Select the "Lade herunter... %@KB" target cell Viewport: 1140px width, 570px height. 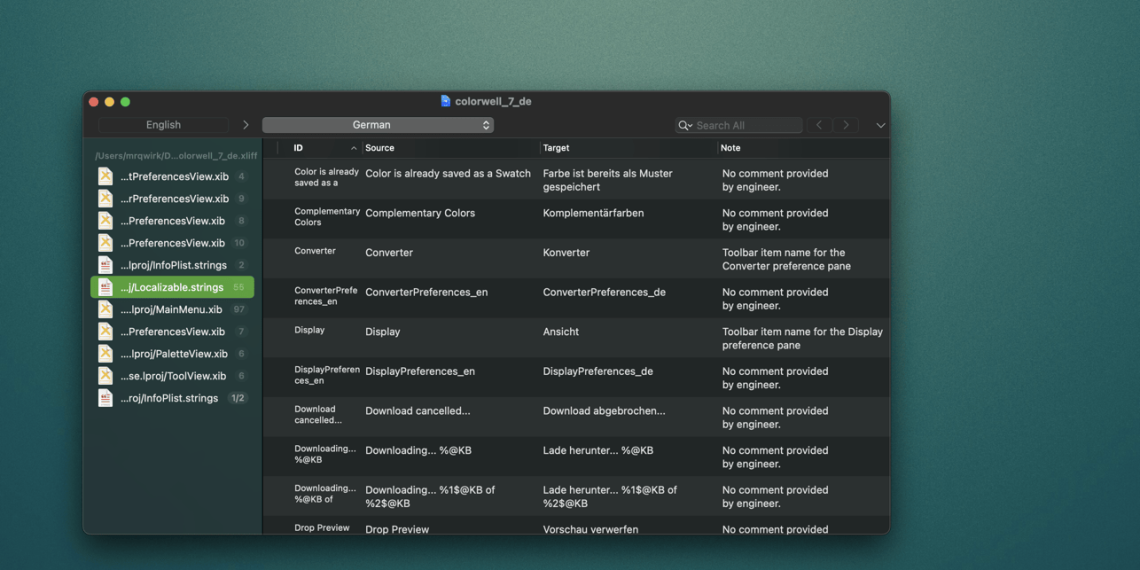point(597,451)
